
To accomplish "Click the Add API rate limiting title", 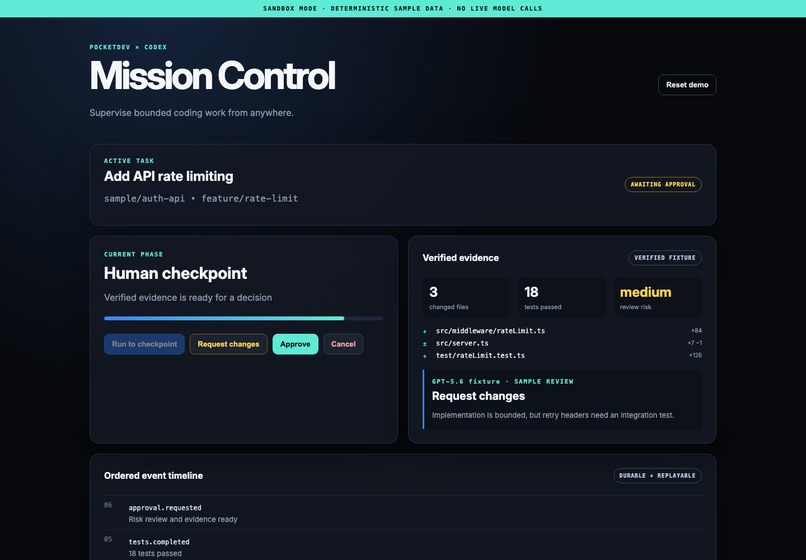I will point(169,176).
